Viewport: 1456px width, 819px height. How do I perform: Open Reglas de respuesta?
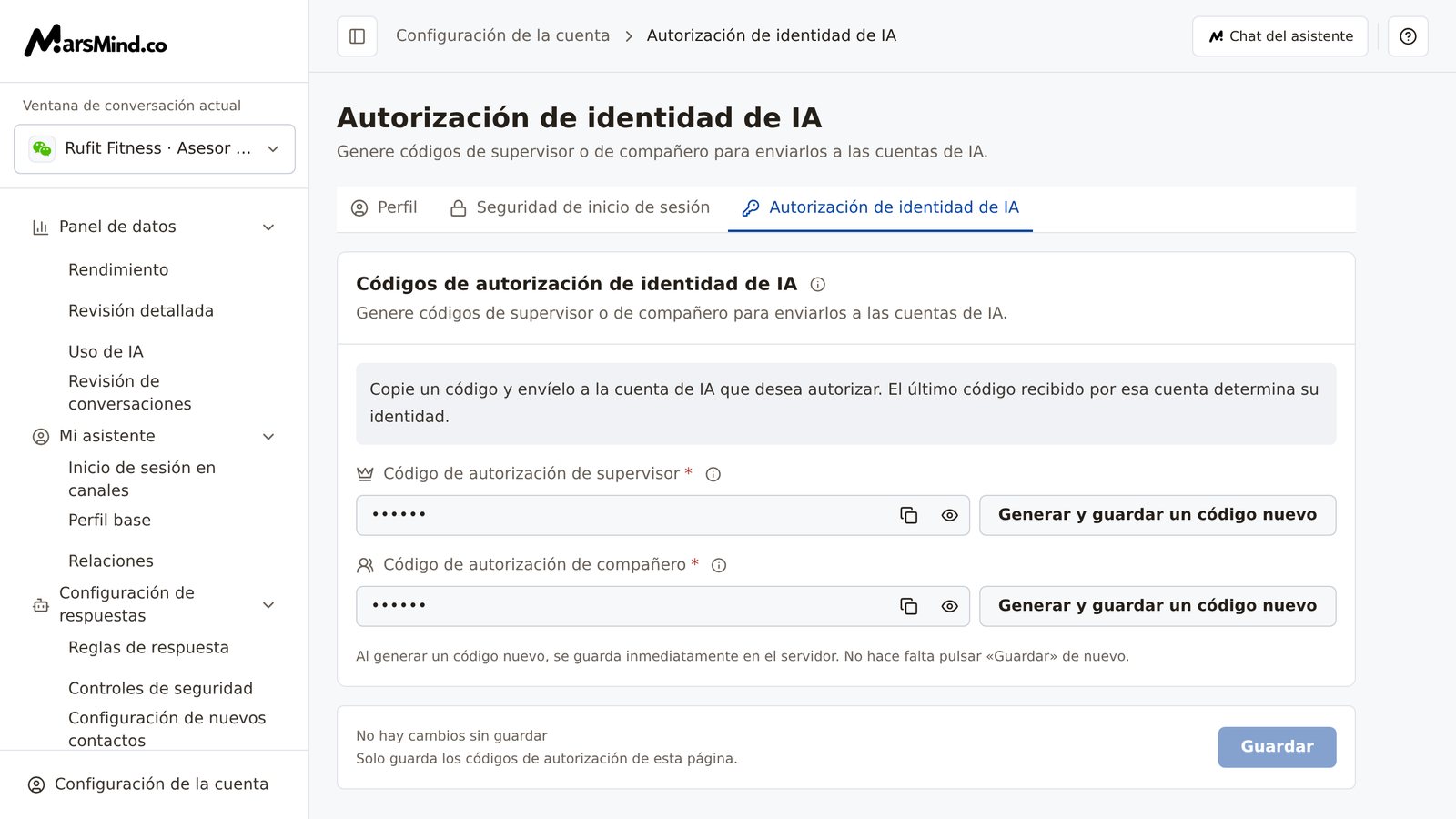point(148,648)
